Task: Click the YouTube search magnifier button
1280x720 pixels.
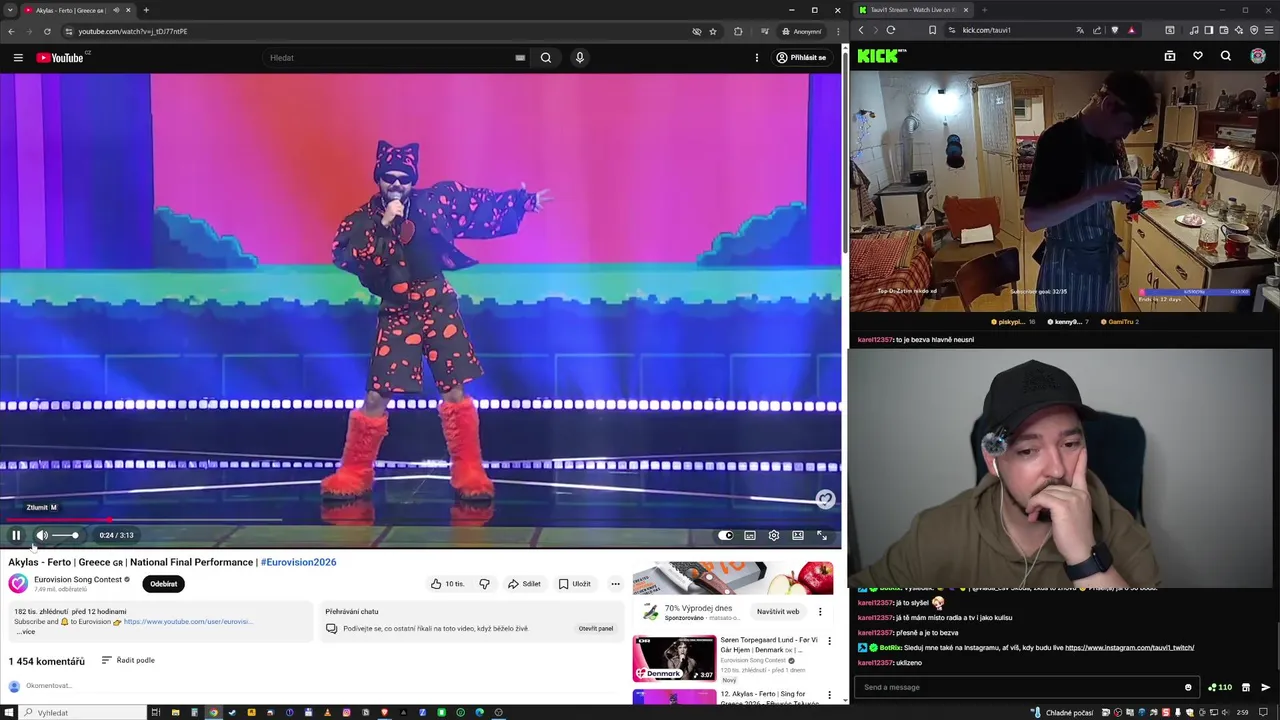Action: click(546, 58)
